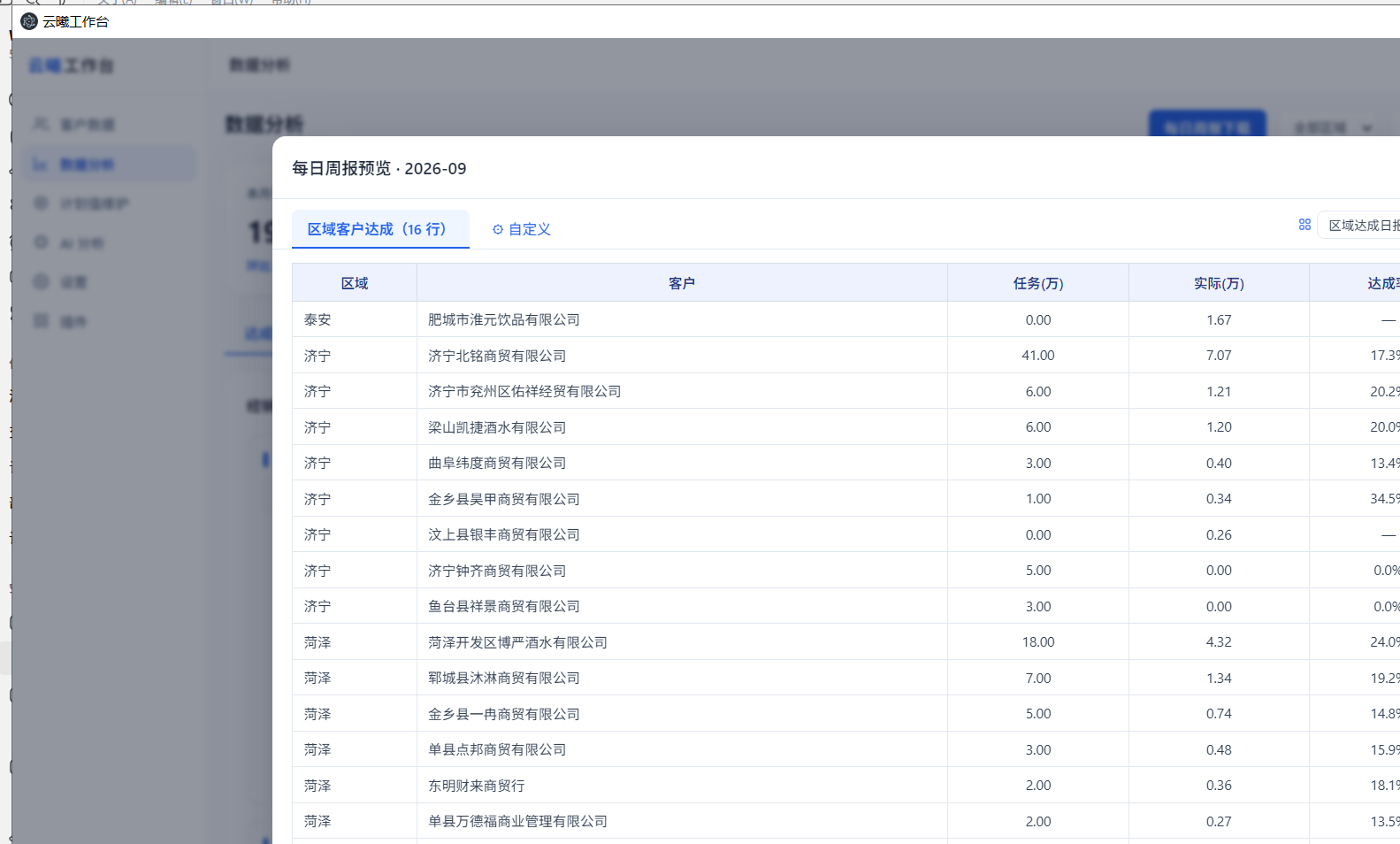Click task value 5.00 in 济宁钟齐商贸 row
Image resolution: width=1400 pixels, height=844 pixels.
[1038, 571]
